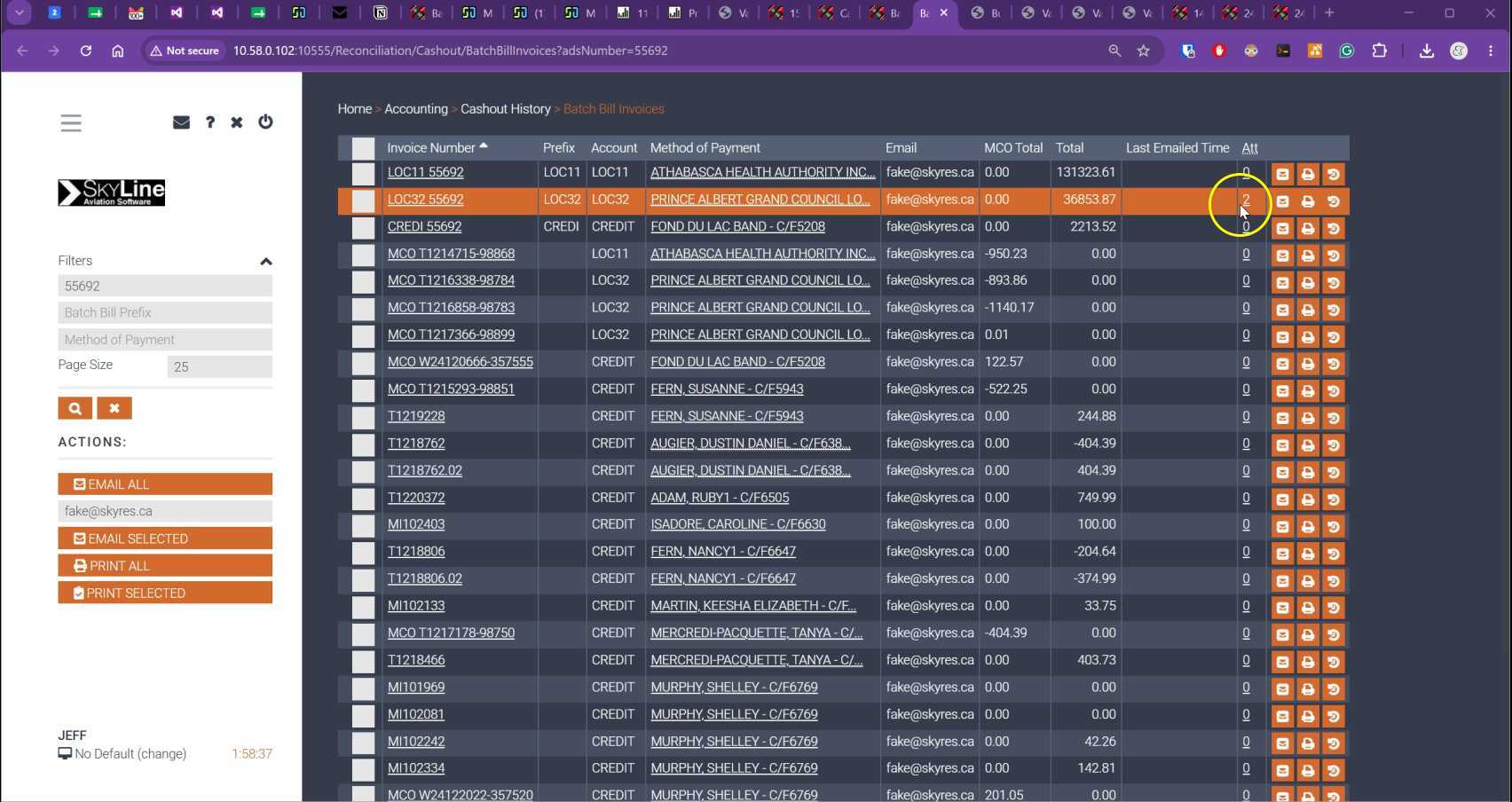
Task: Click the power logout icon
Action: click(265, 122)
